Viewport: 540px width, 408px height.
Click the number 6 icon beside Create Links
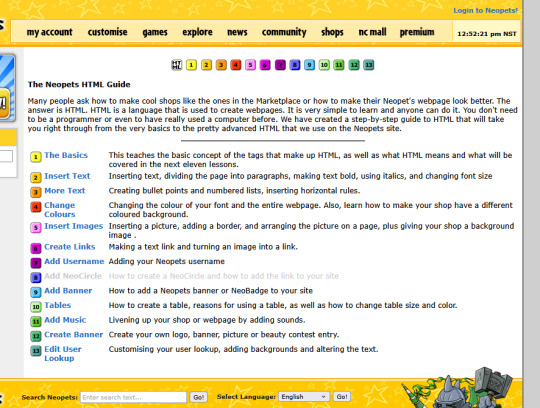(x=36, y=248)
